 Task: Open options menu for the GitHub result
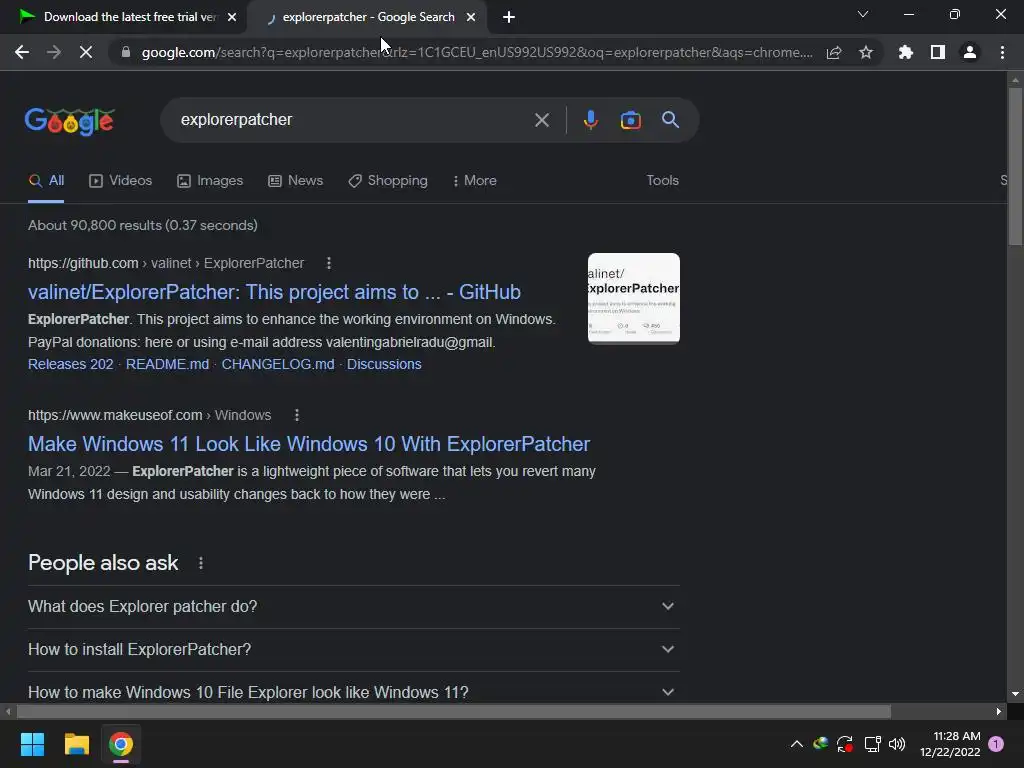[x=328, y=263]
